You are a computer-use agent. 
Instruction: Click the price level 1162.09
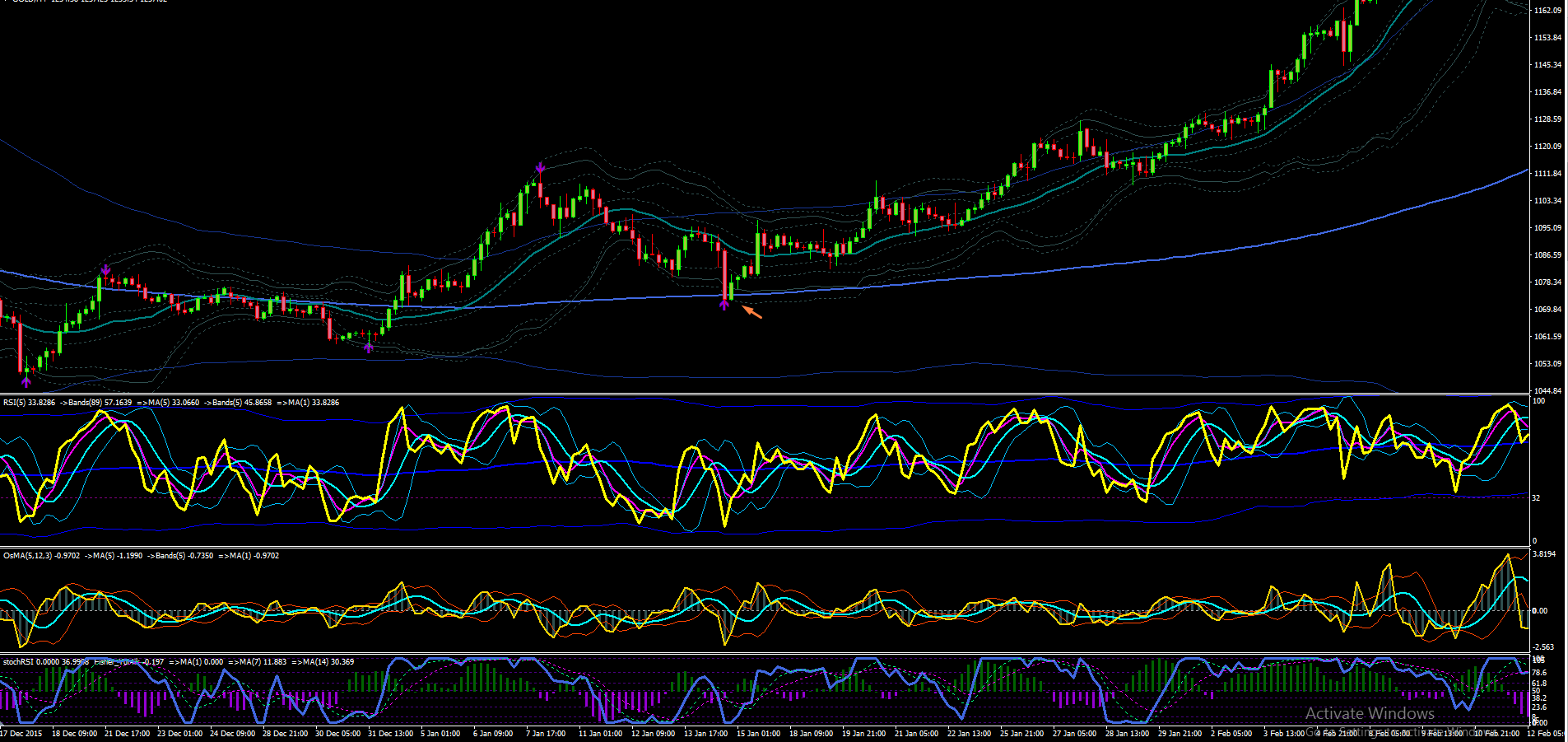[1547, 11]
